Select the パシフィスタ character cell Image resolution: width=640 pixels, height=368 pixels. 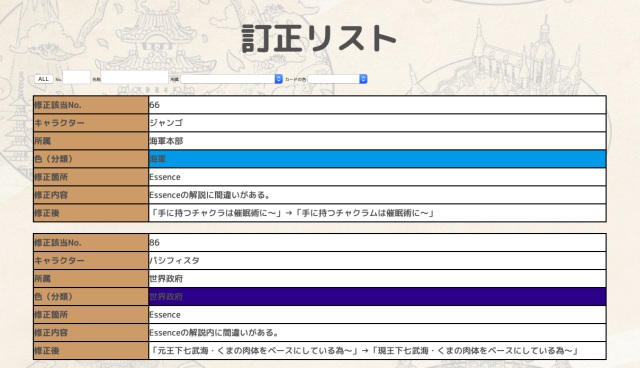click(x=377, y=261)
